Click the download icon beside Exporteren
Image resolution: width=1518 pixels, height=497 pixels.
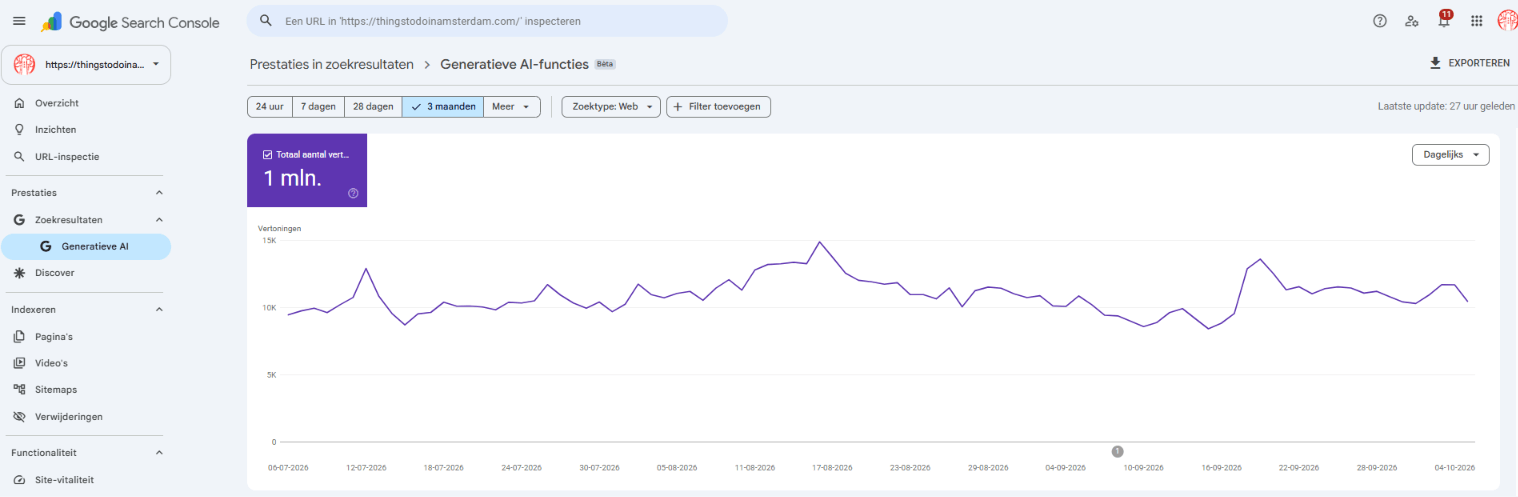click(x=1435, y=63)
